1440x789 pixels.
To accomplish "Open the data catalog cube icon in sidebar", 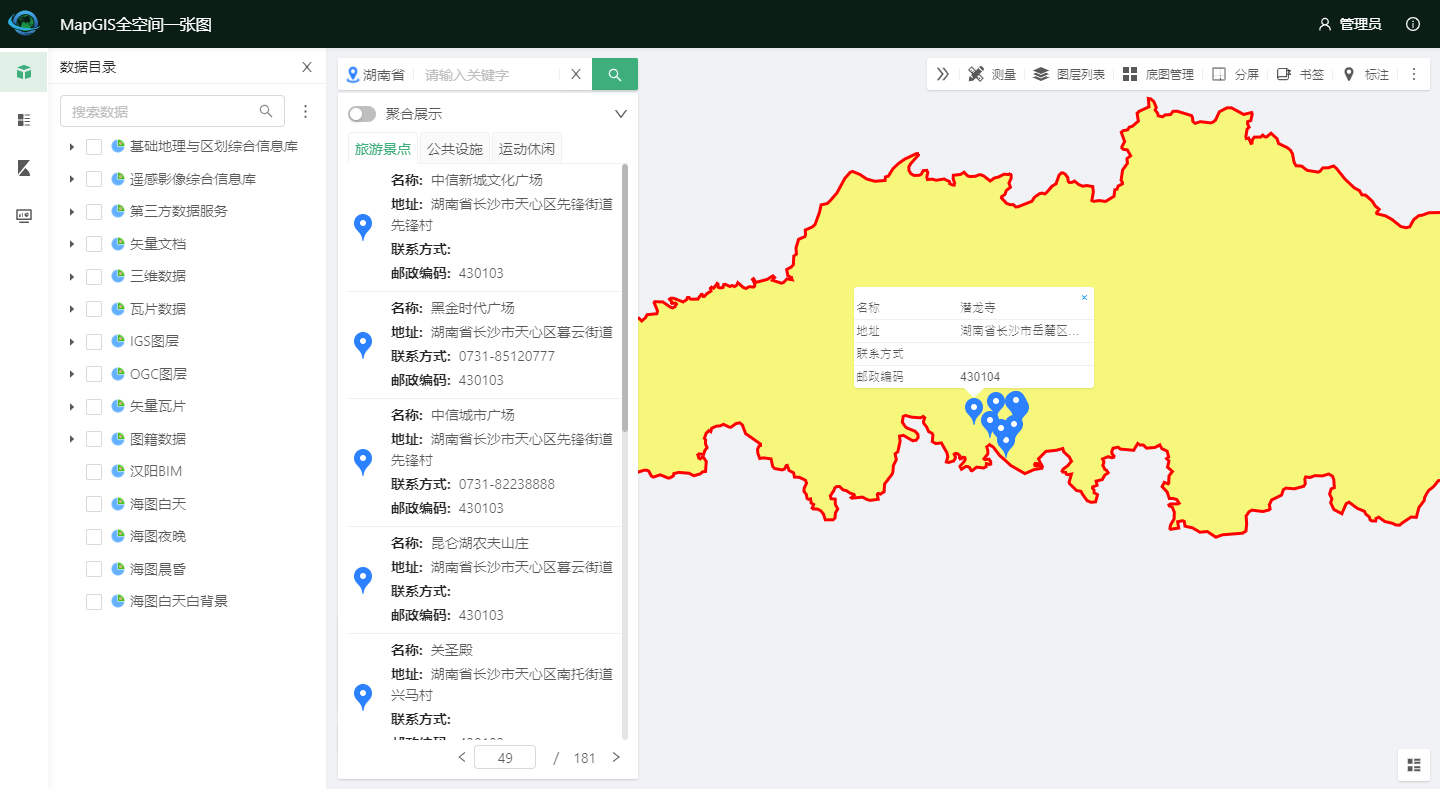I will click(x=24, y=72).
